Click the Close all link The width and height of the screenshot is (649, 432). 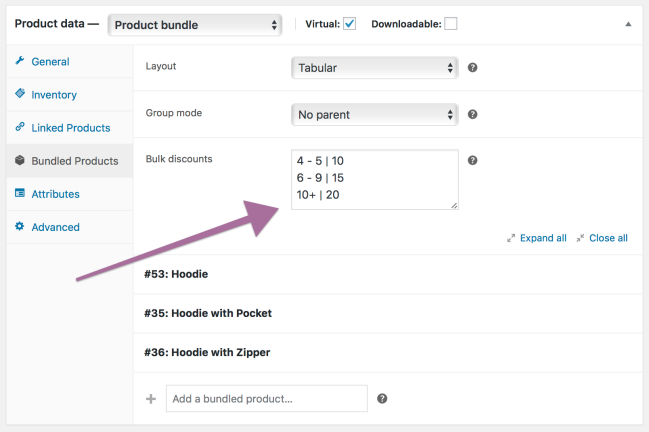608,238
